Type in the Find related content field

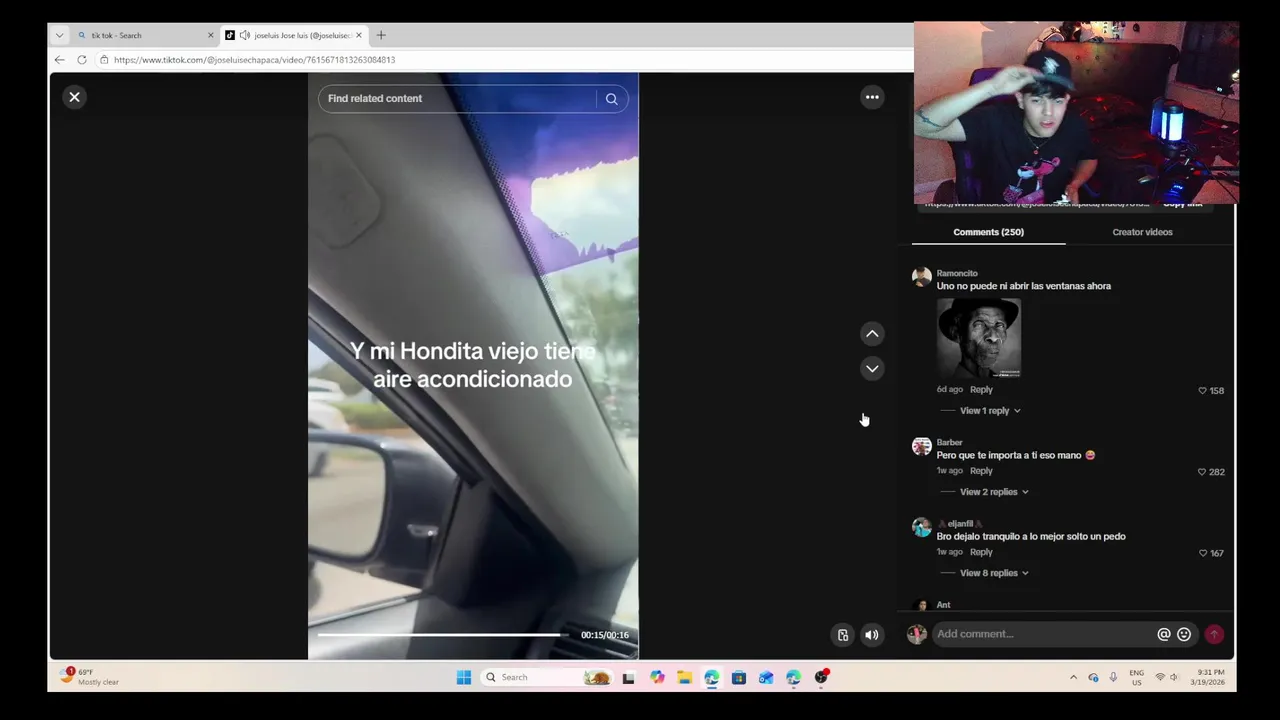[458, 99]
